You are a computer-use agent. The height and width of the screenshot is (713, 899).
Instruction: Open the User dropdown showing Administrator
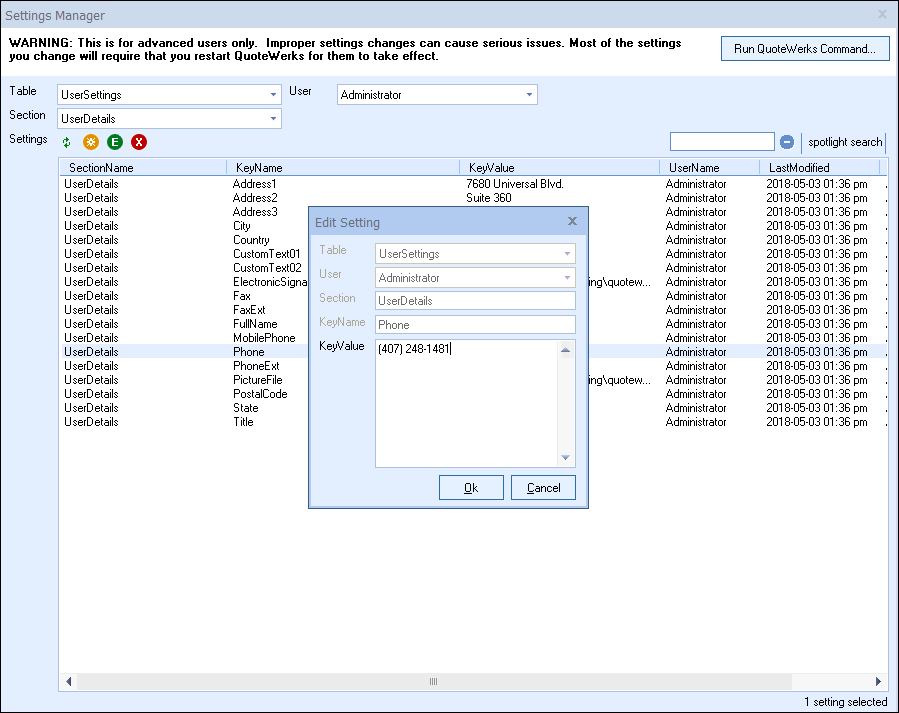point(529,95)
